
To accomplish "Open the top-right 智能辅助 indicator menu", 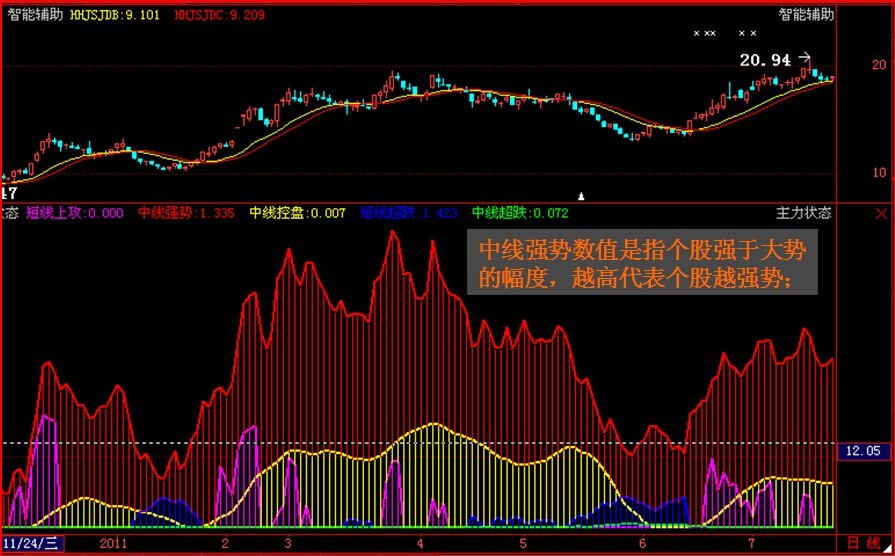I will 806,15.
